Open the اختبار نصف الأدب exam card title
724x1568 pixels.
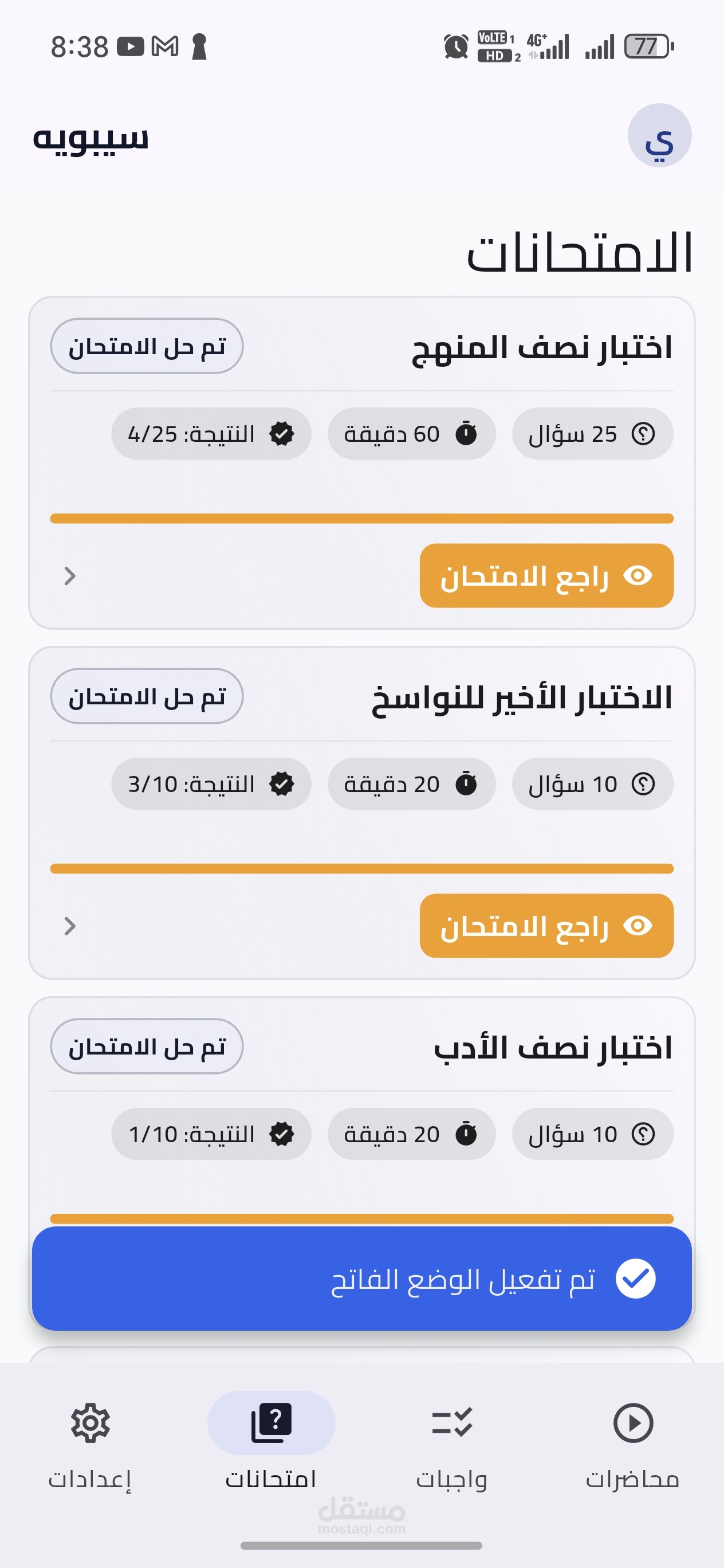pos(552,1047)
